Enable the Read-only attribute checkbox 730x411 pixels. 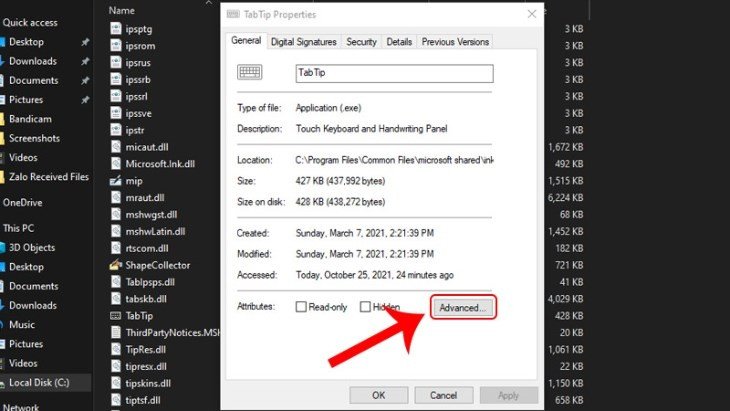301,307
